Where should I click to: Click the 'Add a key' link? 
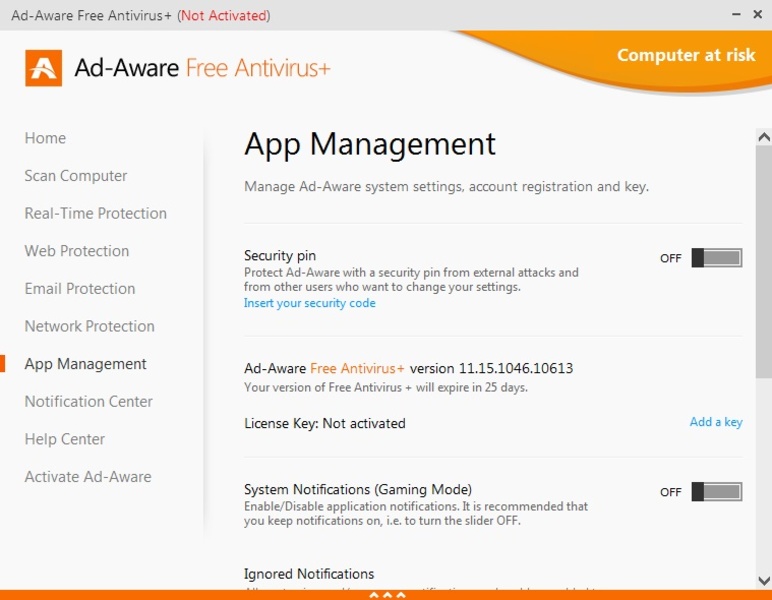pyautogui.click(x=716, y=422)
